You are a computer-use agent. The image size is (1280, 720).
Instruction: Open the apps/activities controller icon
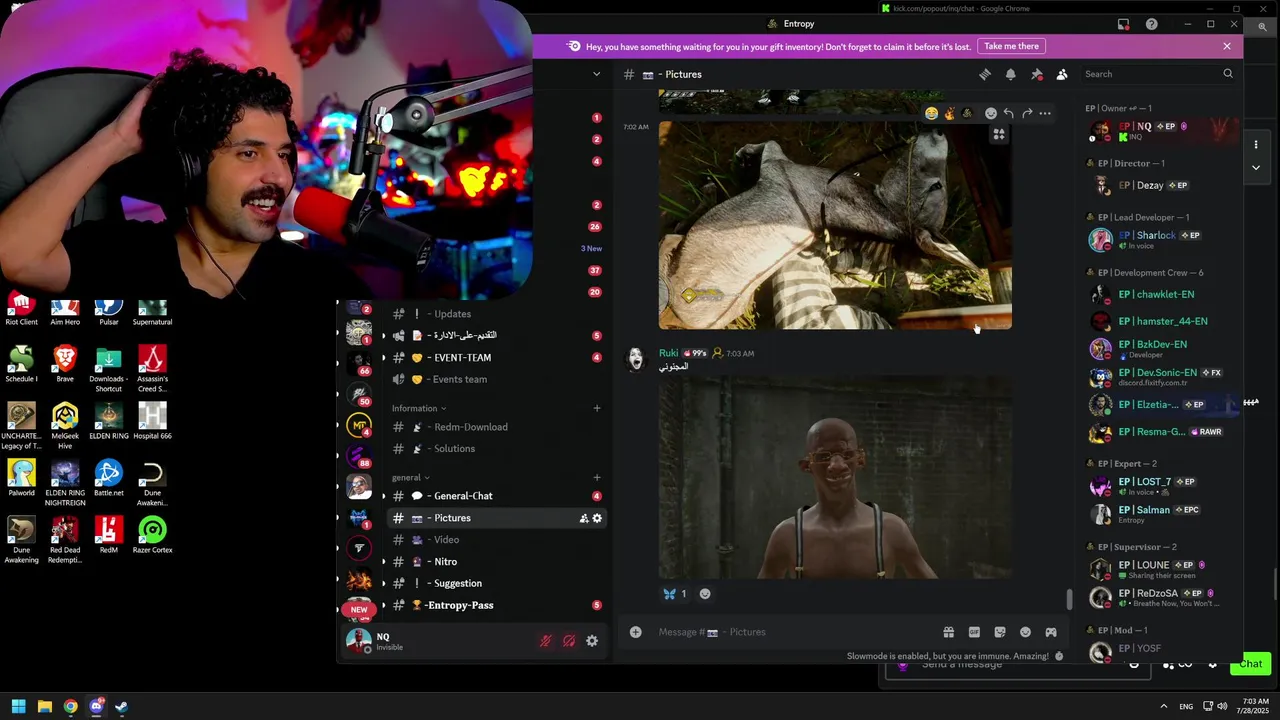click(x=1051, y=632)
